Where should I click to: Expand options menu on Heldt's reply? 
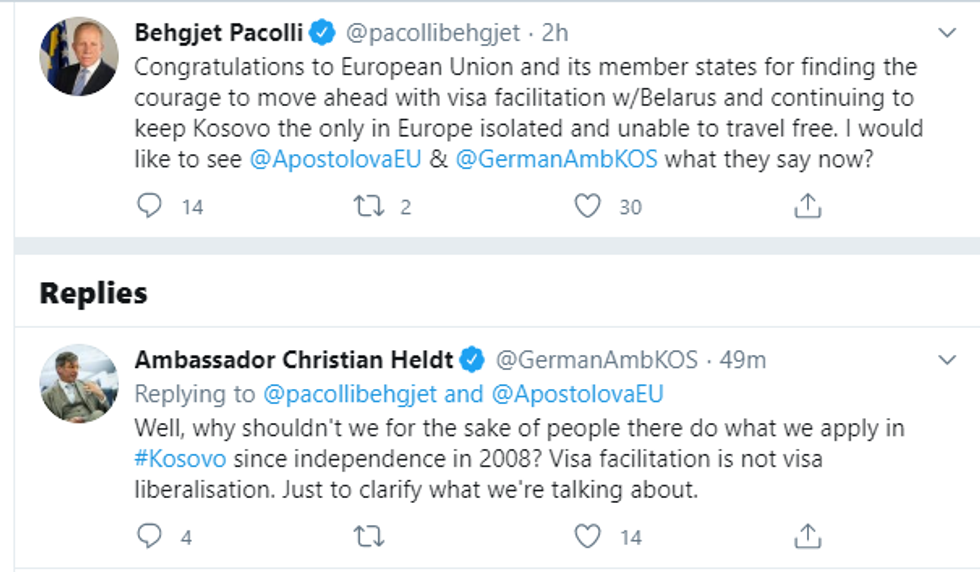click(x=947, y=358)
